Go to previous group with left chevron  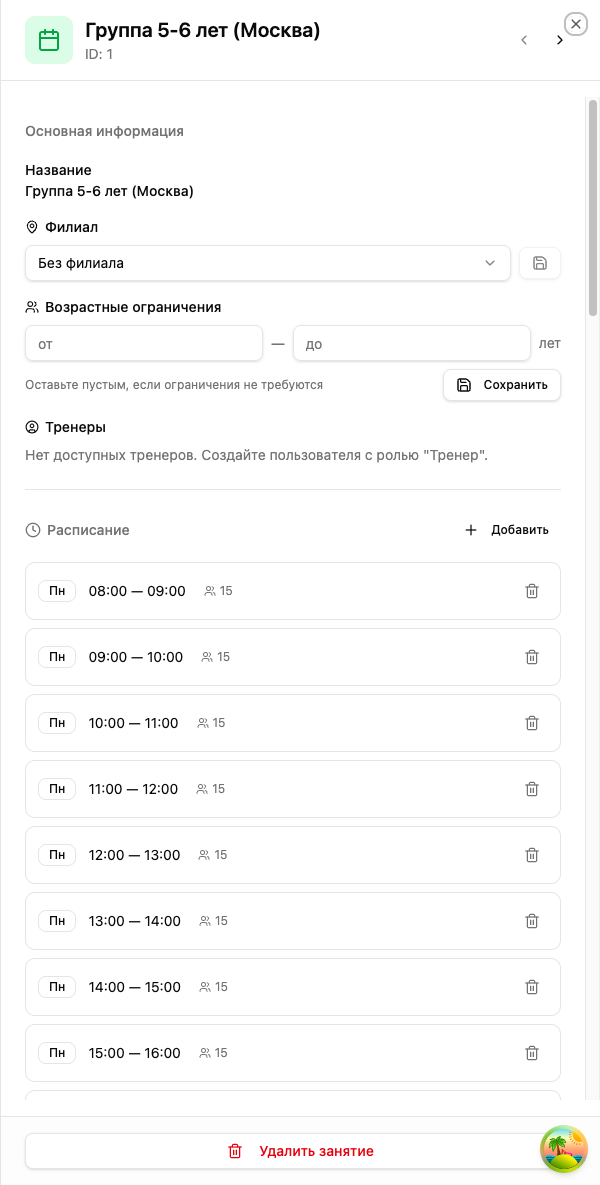524,40
